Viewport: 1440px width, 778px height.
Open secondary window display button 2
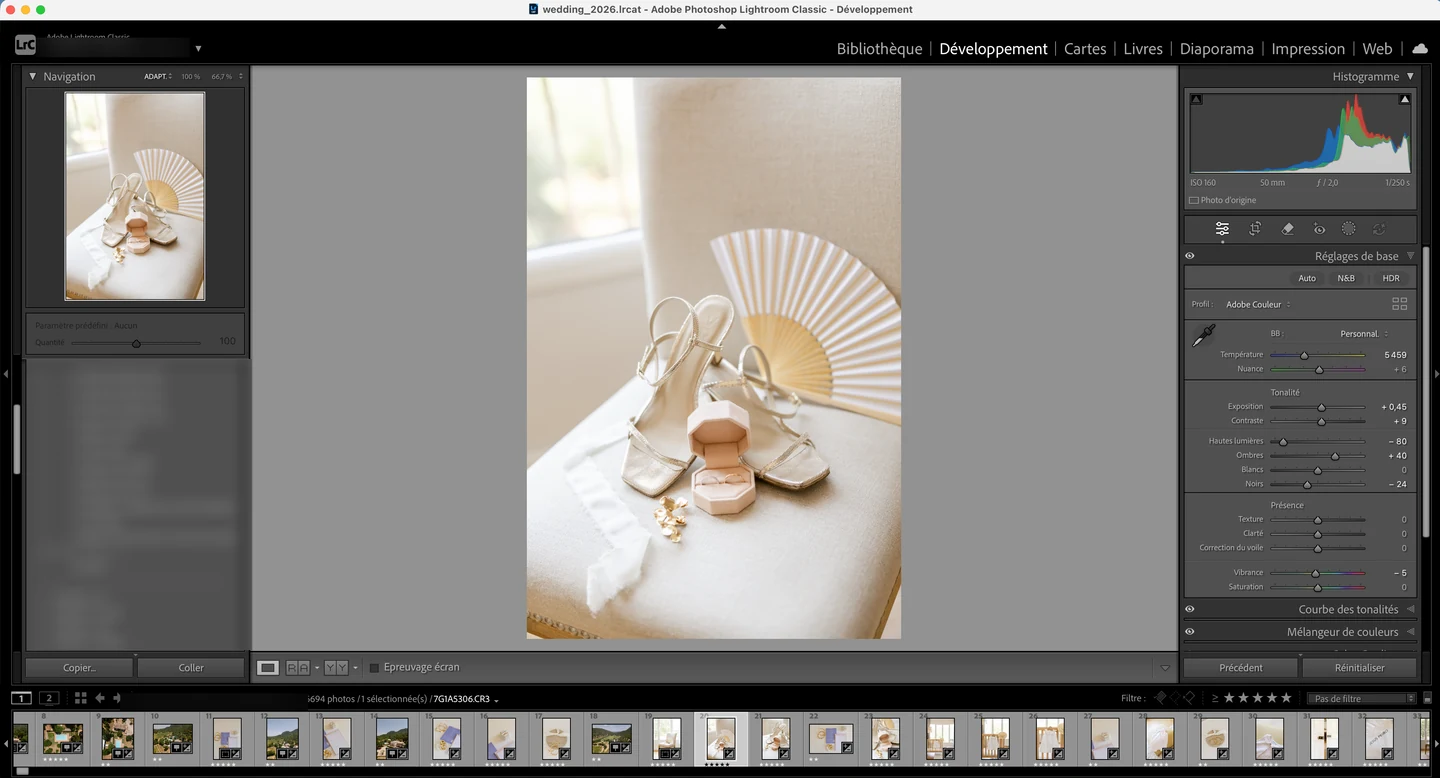point(49,698)
